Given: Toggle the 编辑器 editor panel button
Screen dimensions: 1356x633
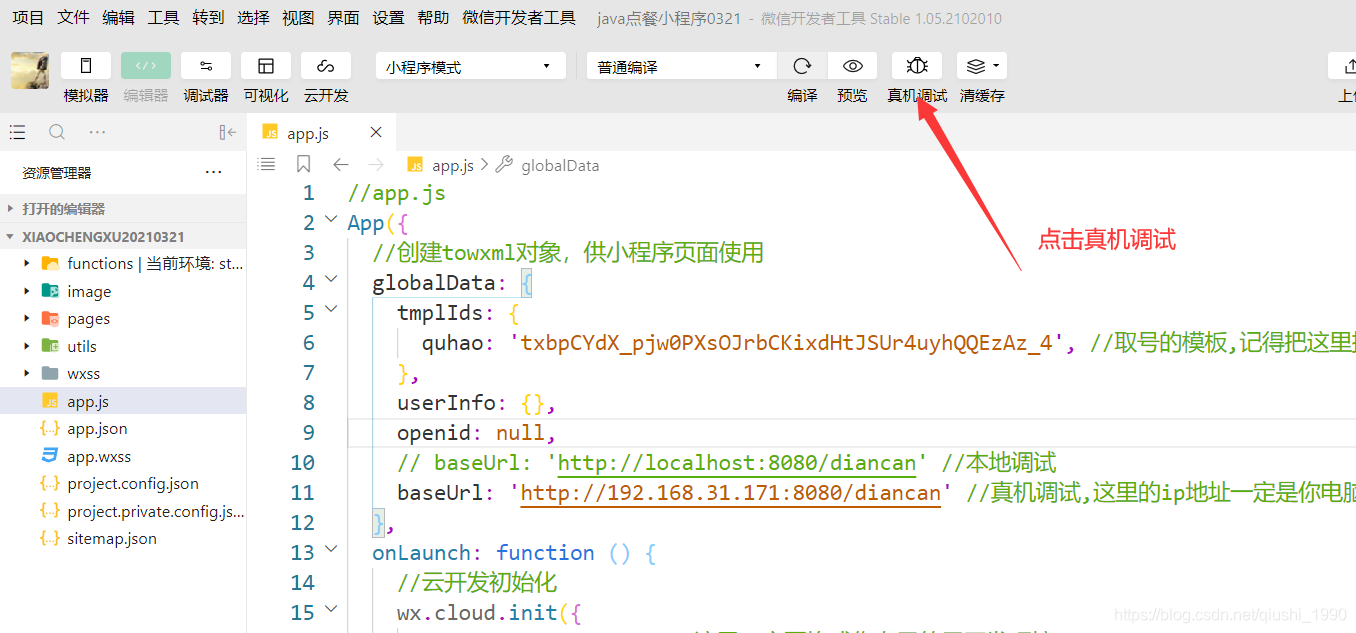Looking at the screenshot, I should point(146,66).
